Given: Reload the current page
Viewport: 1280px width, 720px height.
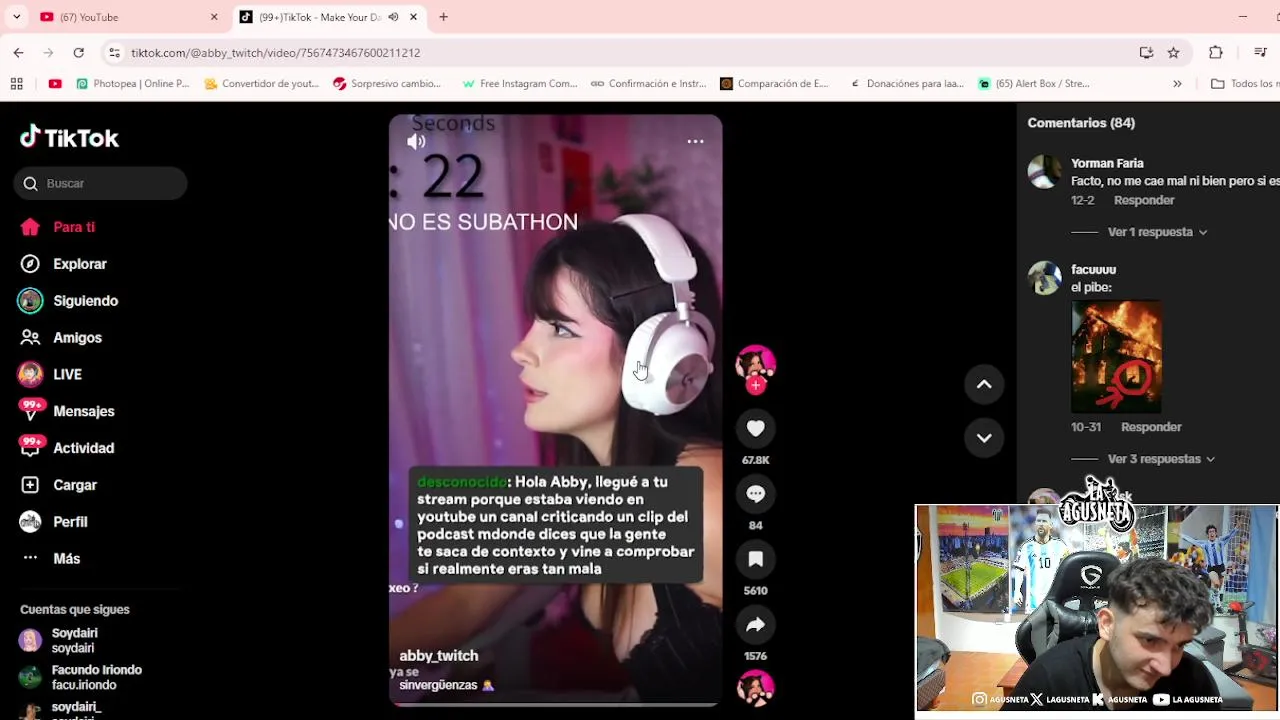Looking at the screenshot, I should [x=78, y=52].
